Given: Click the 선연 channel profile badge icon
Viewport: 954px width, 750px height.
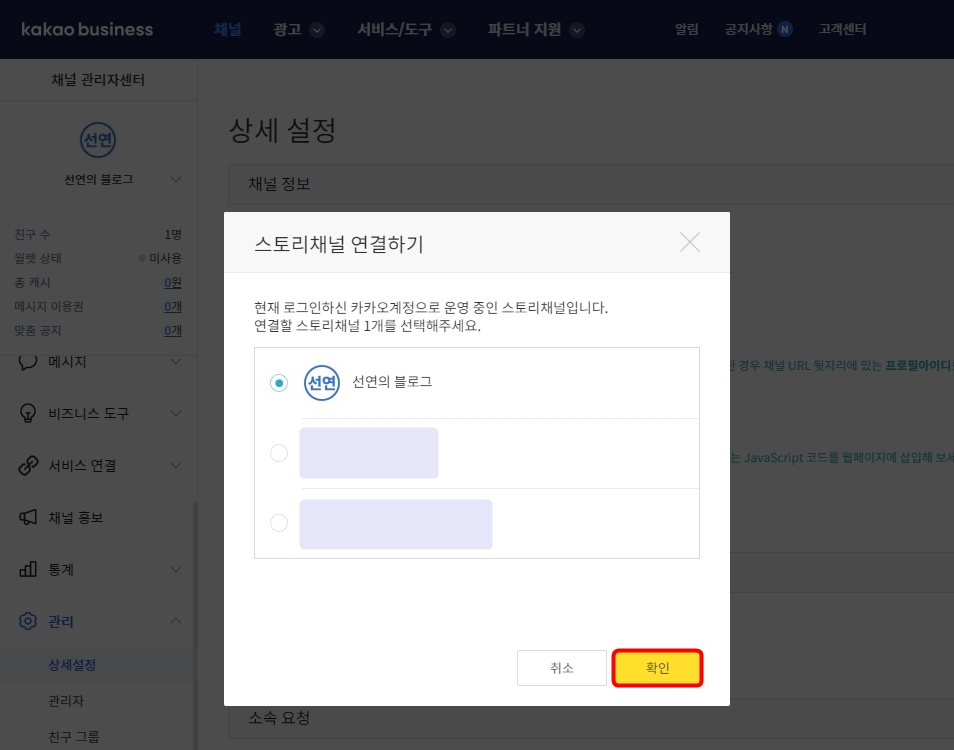Looking at the screenshot, I should pos(98,141).
